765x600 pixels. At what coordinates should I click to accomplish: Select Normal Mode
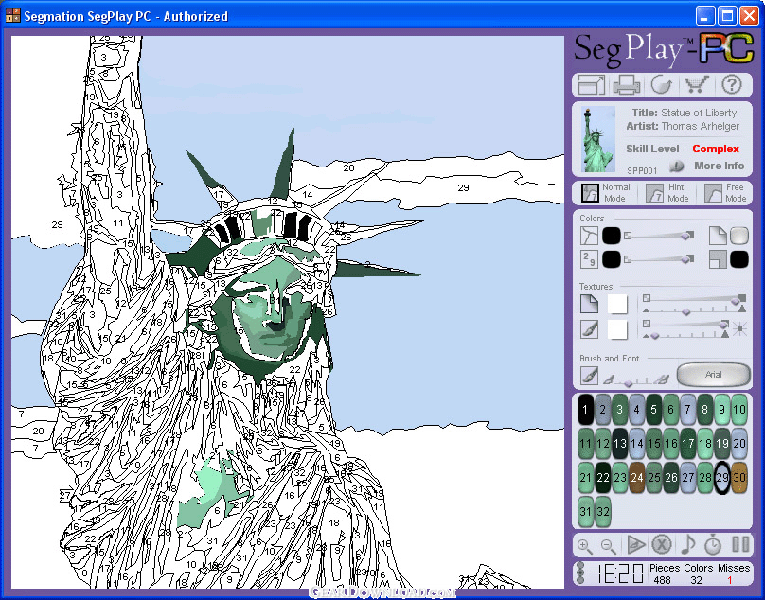click(605, 193)
